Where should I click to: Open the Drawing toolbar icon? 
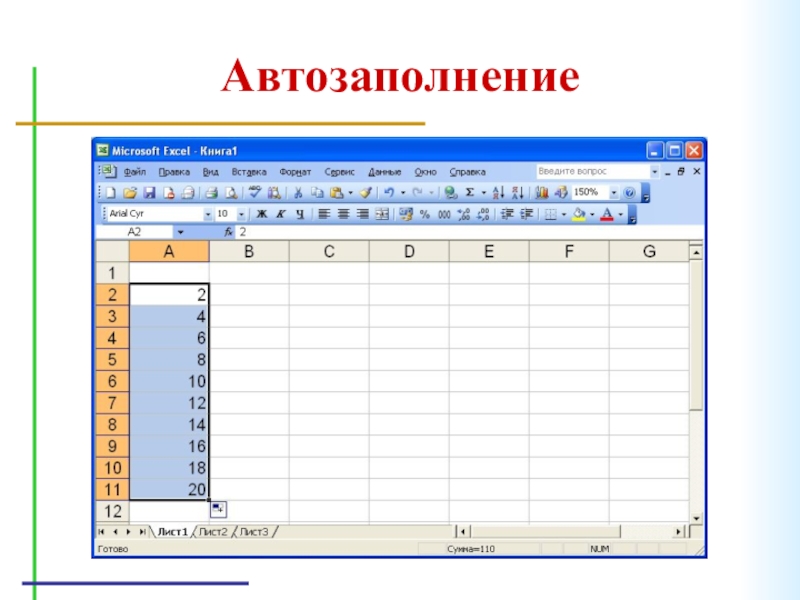pyautogui.click(x=561, y=193)
